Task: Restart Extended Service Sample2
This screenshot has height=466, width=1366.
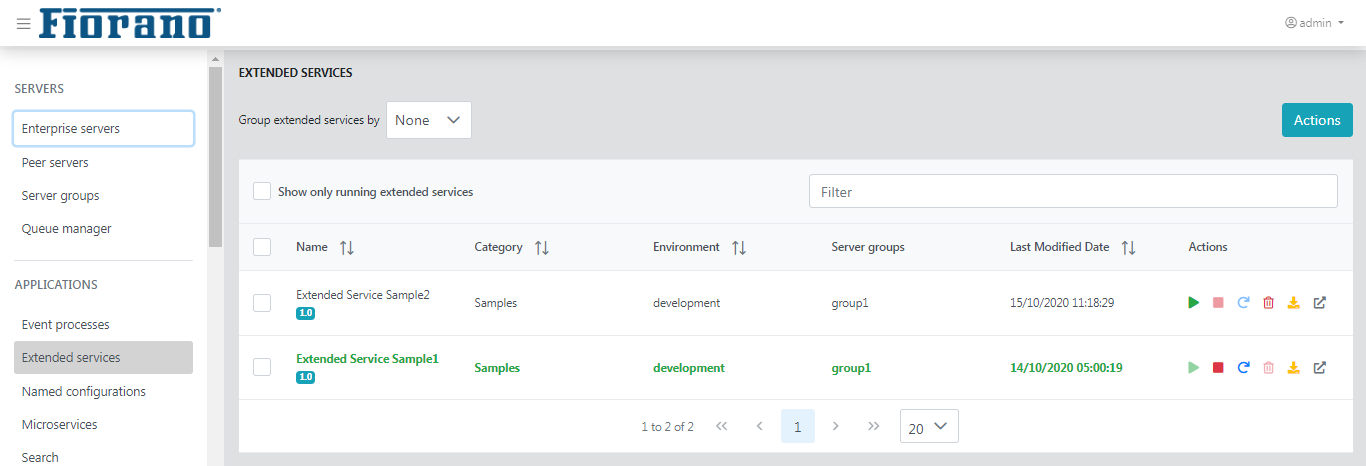Action: [1243, 303]
